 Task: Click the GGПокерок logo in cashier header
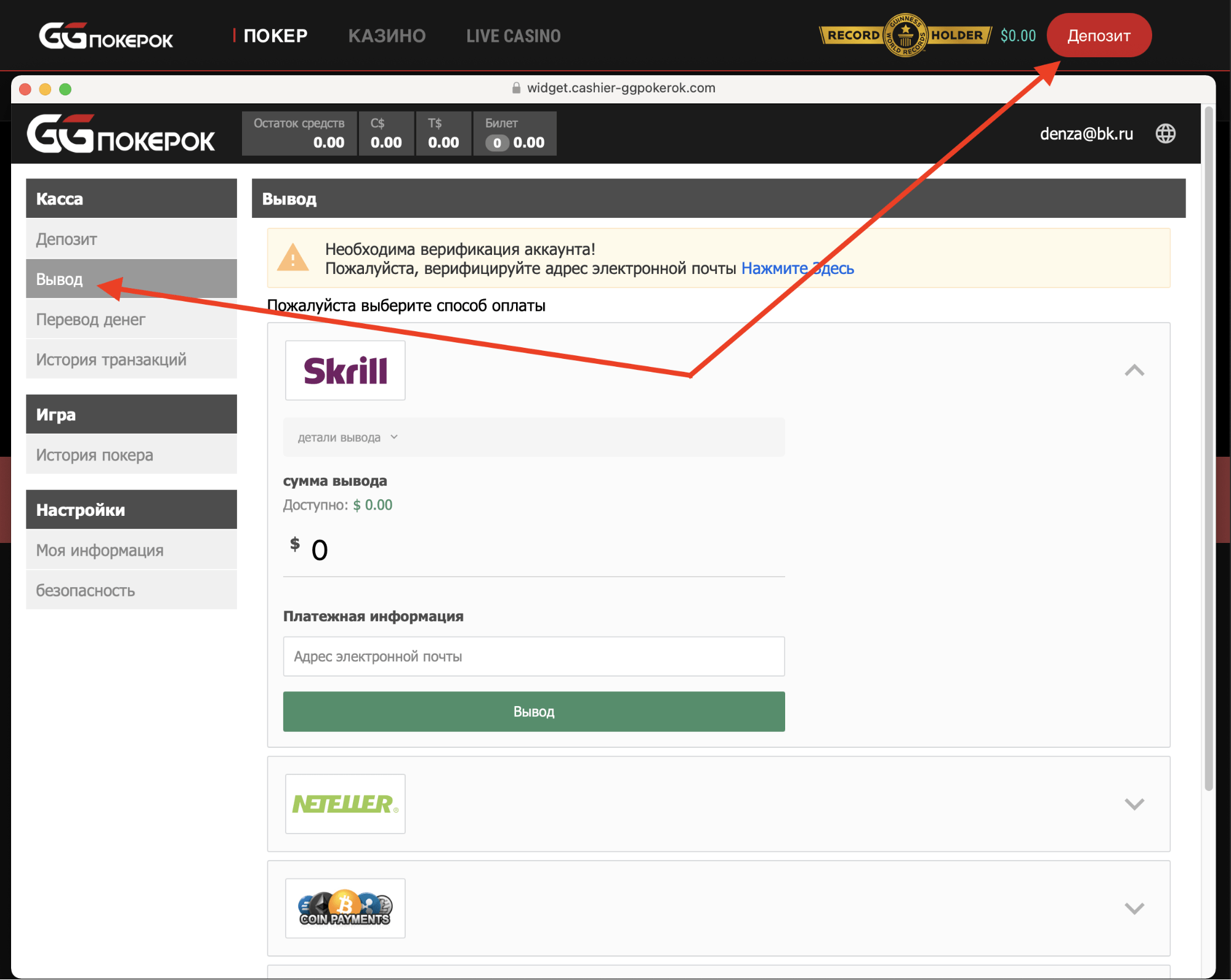pos(121,134)
